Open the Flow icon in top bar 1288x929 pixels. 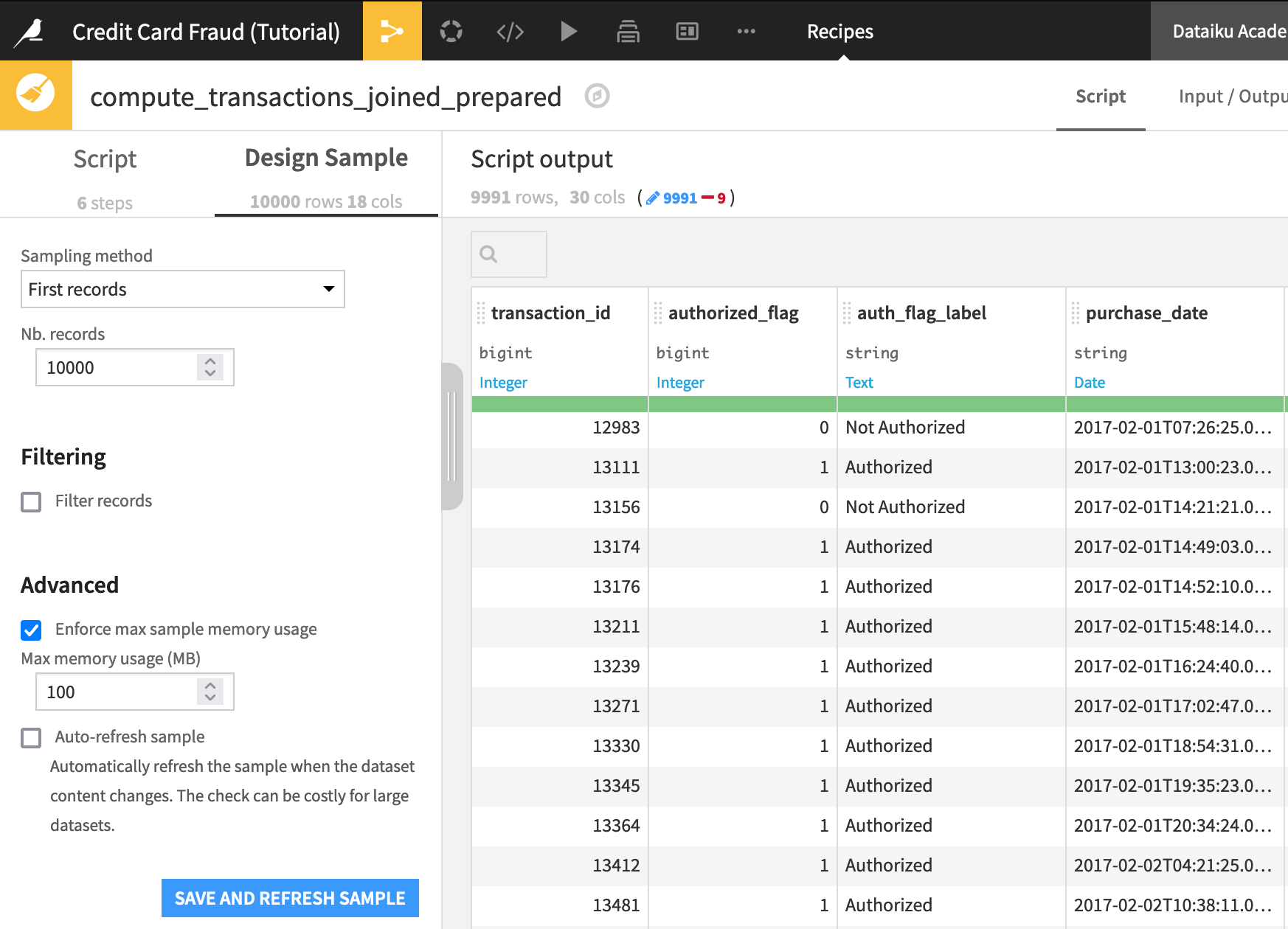point(392,31)
